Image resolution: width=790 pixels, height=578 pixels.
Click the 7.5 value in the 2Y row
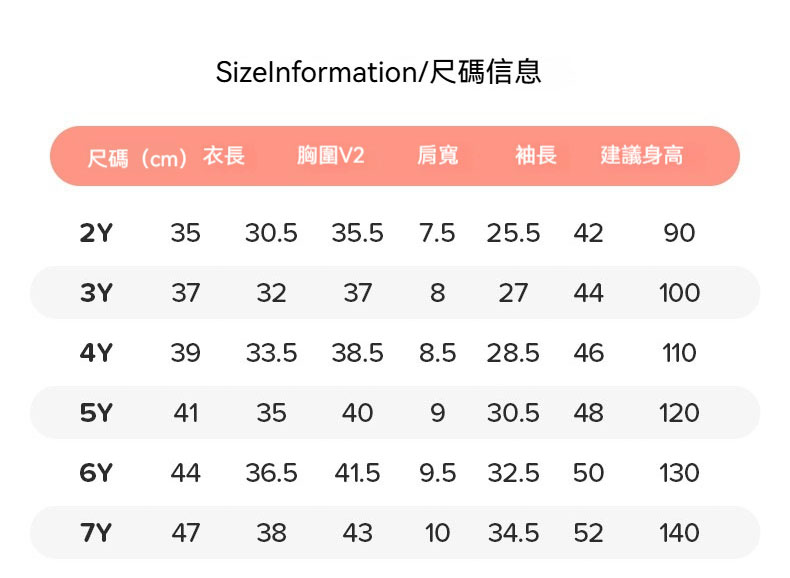(x=437, y=233)
